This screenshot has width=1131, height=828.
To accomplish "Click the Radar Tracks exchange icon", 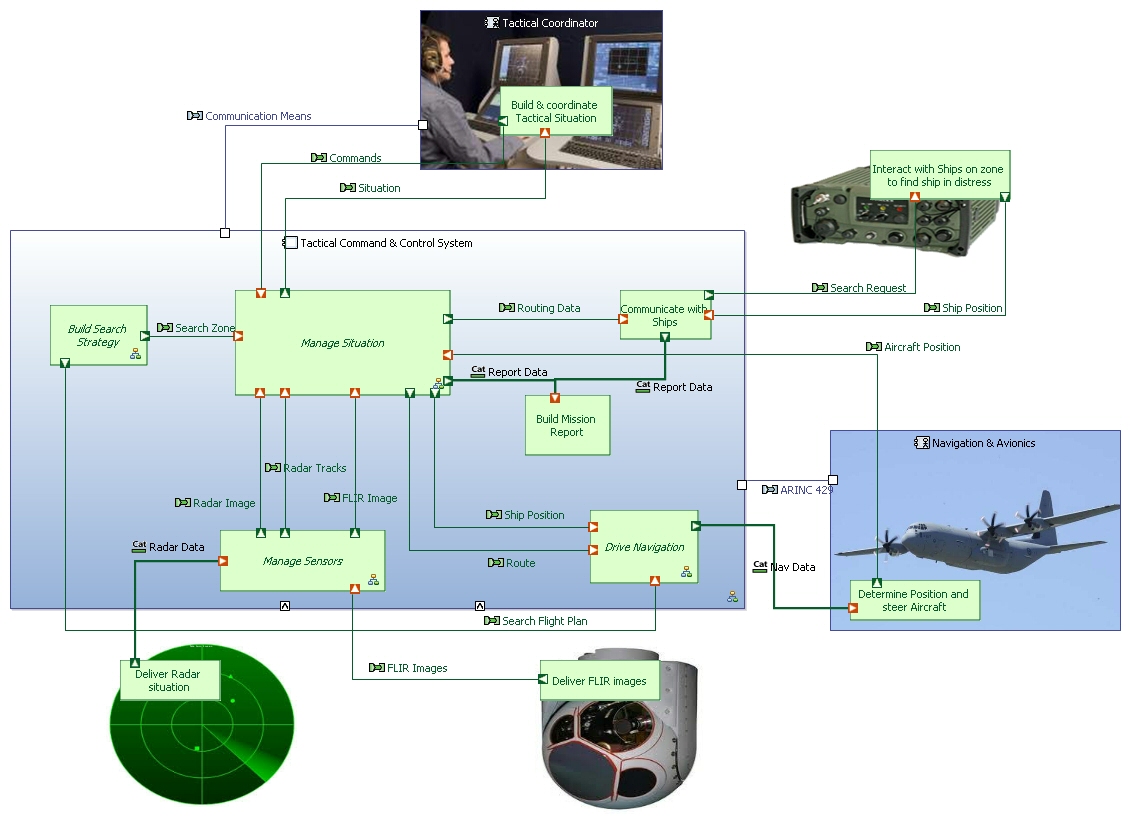I will [x=273, y=467].
